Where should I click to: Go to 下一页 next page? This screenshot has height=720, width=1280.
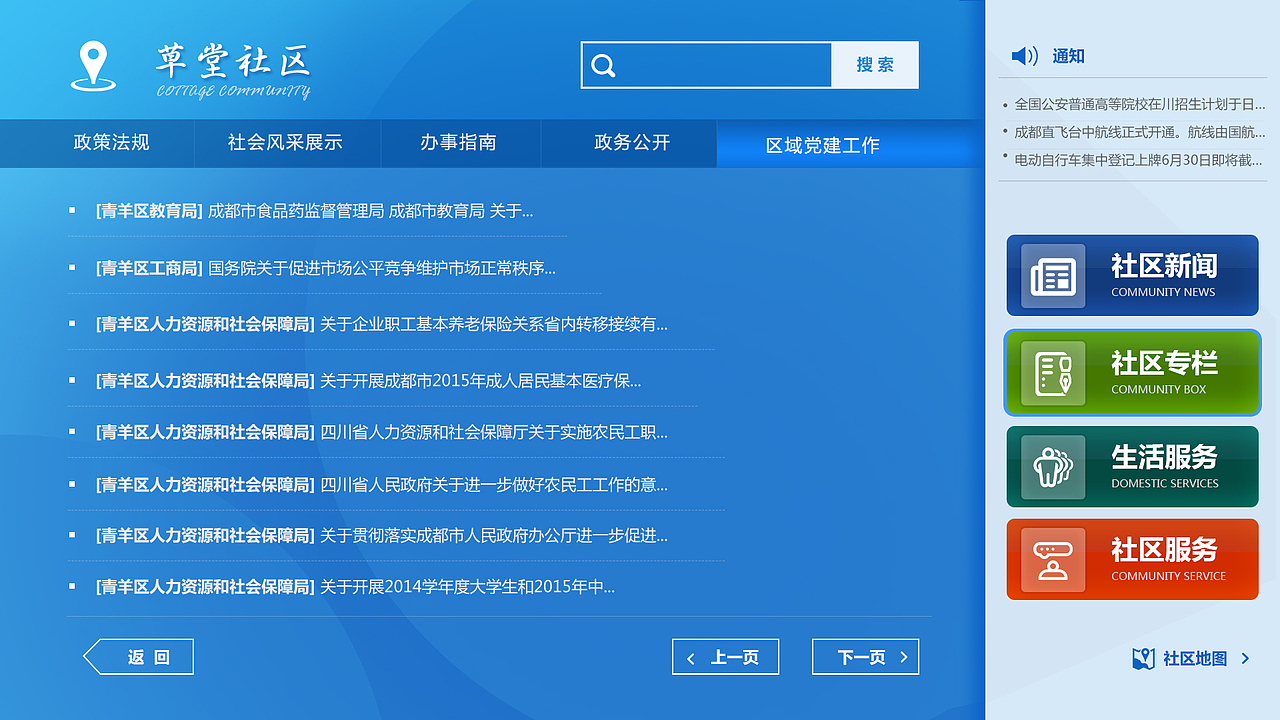click(x=865, y=656)
